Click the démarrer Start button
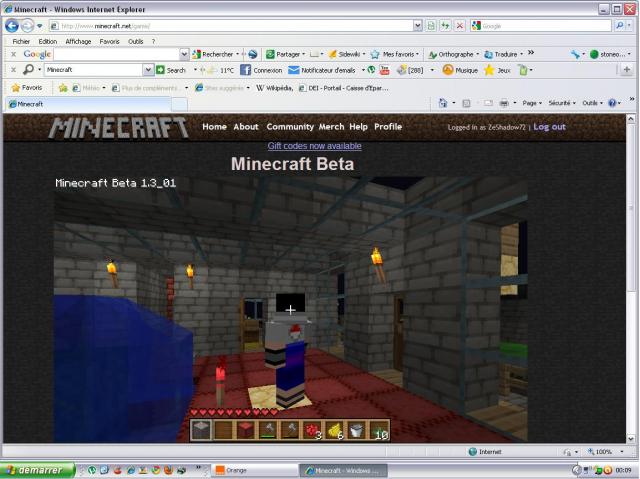Screen dimensions: 640x479 tap(38, 470)
